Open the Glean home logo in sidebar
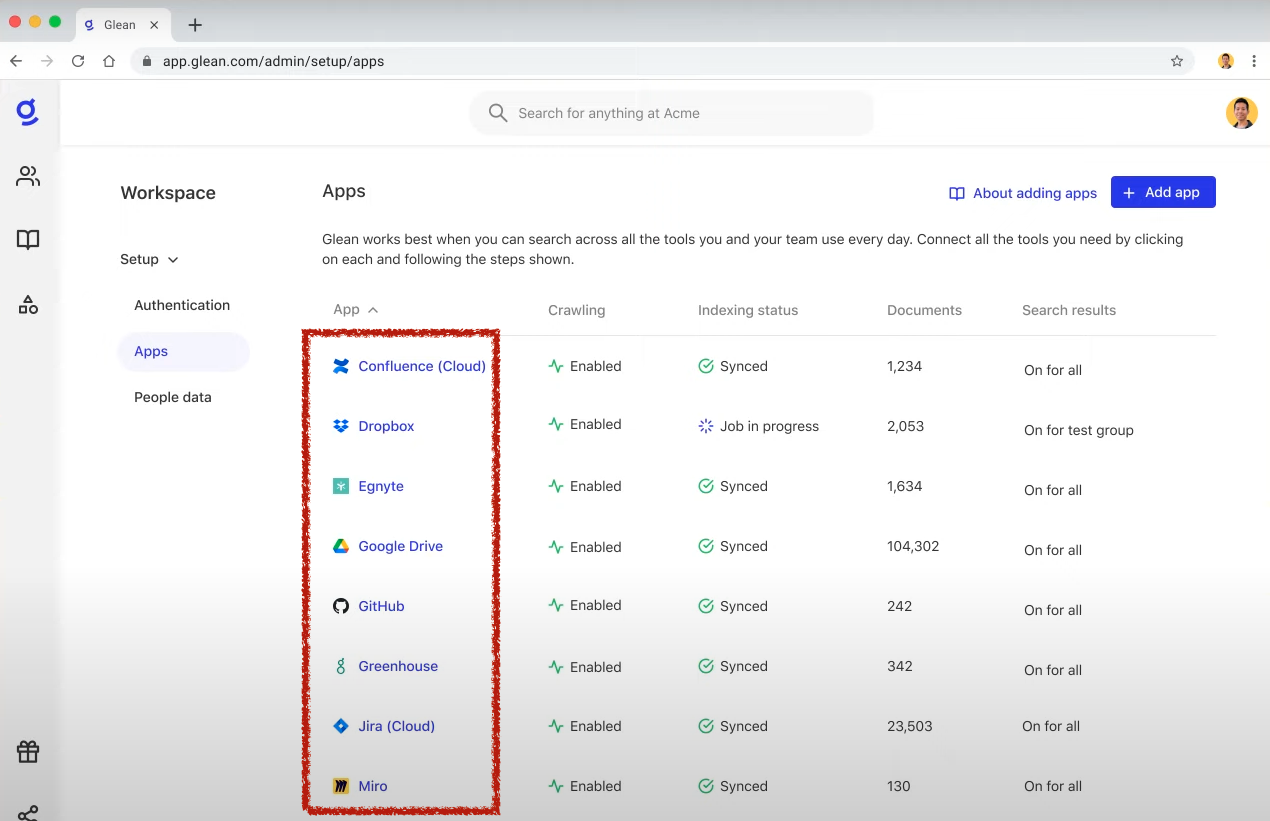This screenshot has height=821, width=1270. point(28,112)
